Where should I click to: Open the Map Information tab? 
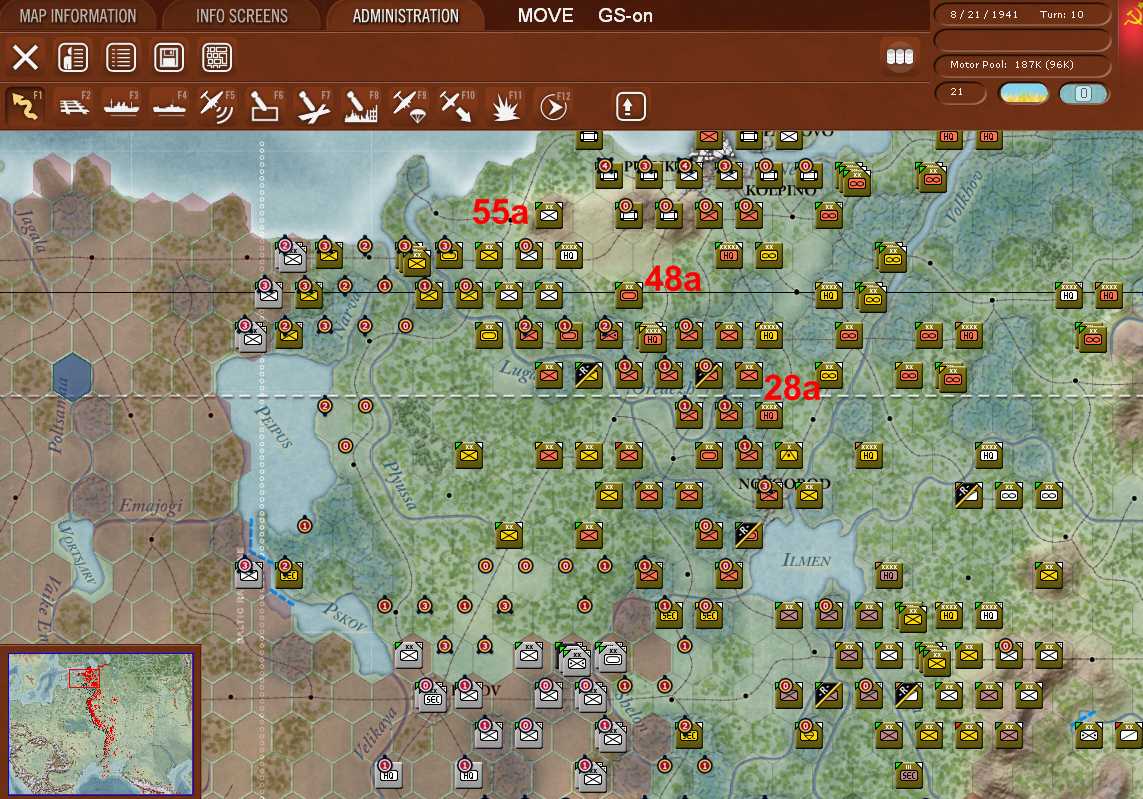[77, 16]
